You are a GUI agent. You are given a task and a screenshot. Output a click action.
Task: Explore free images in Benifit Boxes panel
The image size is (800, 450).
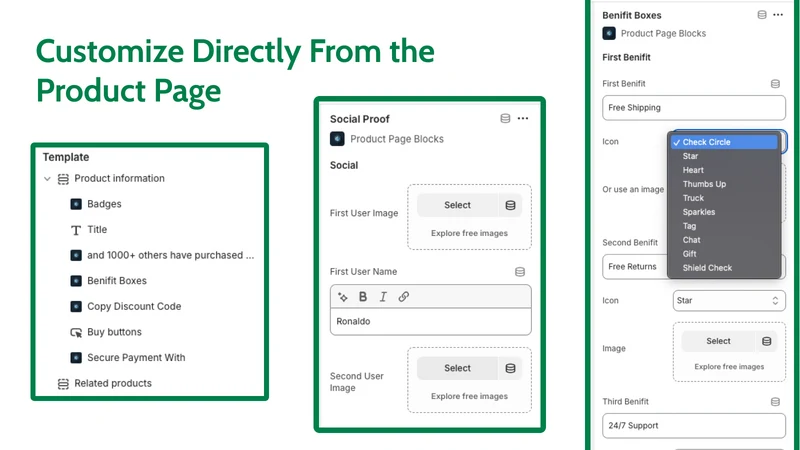pyautogui.click(x=729, y=367)
